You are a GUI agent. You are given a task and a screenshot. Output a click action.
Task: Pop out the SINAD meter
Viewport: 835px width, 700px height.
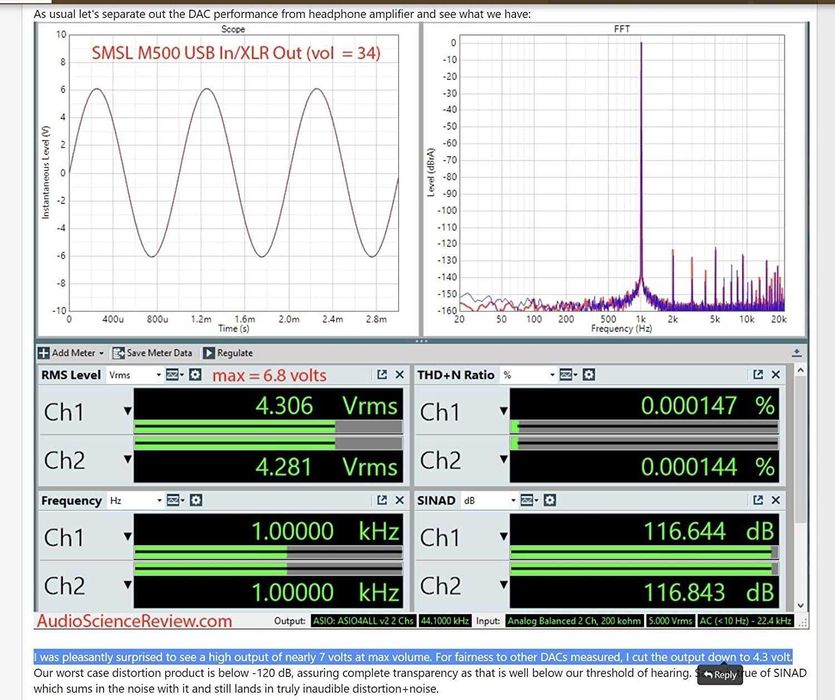coord(758,500)
